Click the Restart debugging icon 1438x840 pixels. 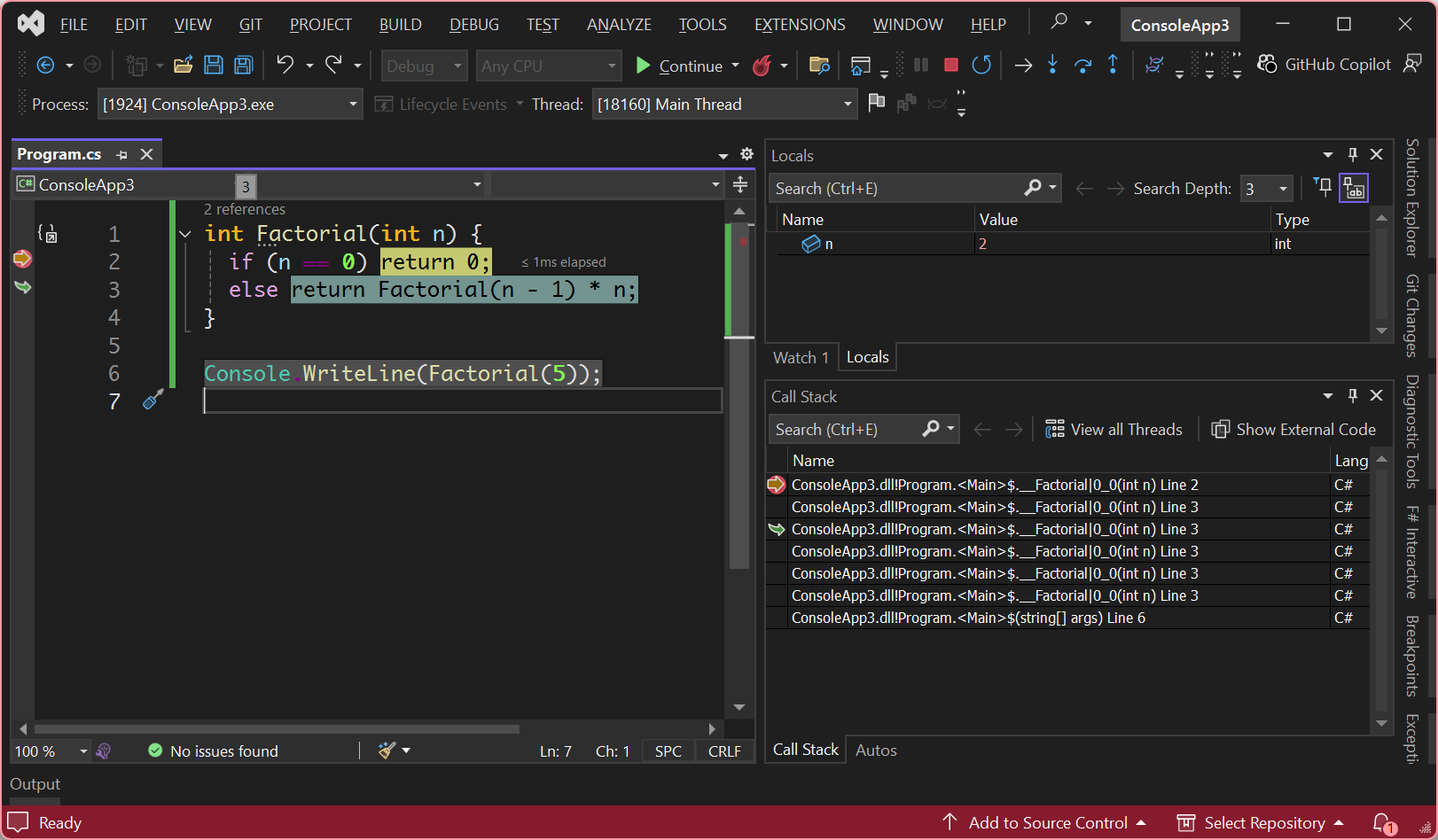coord(981,65)
